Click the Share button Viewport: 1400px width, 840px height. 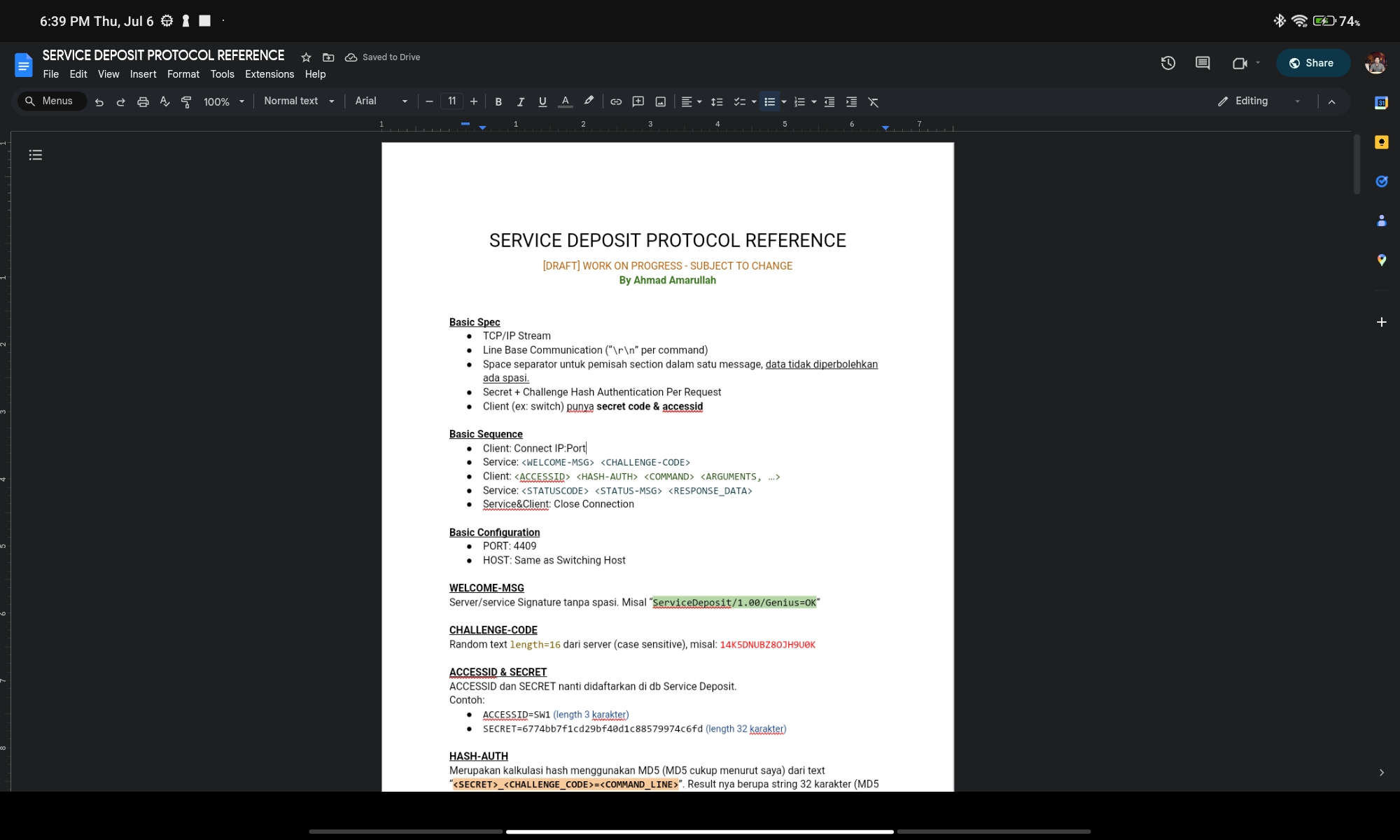(1312, 63)
